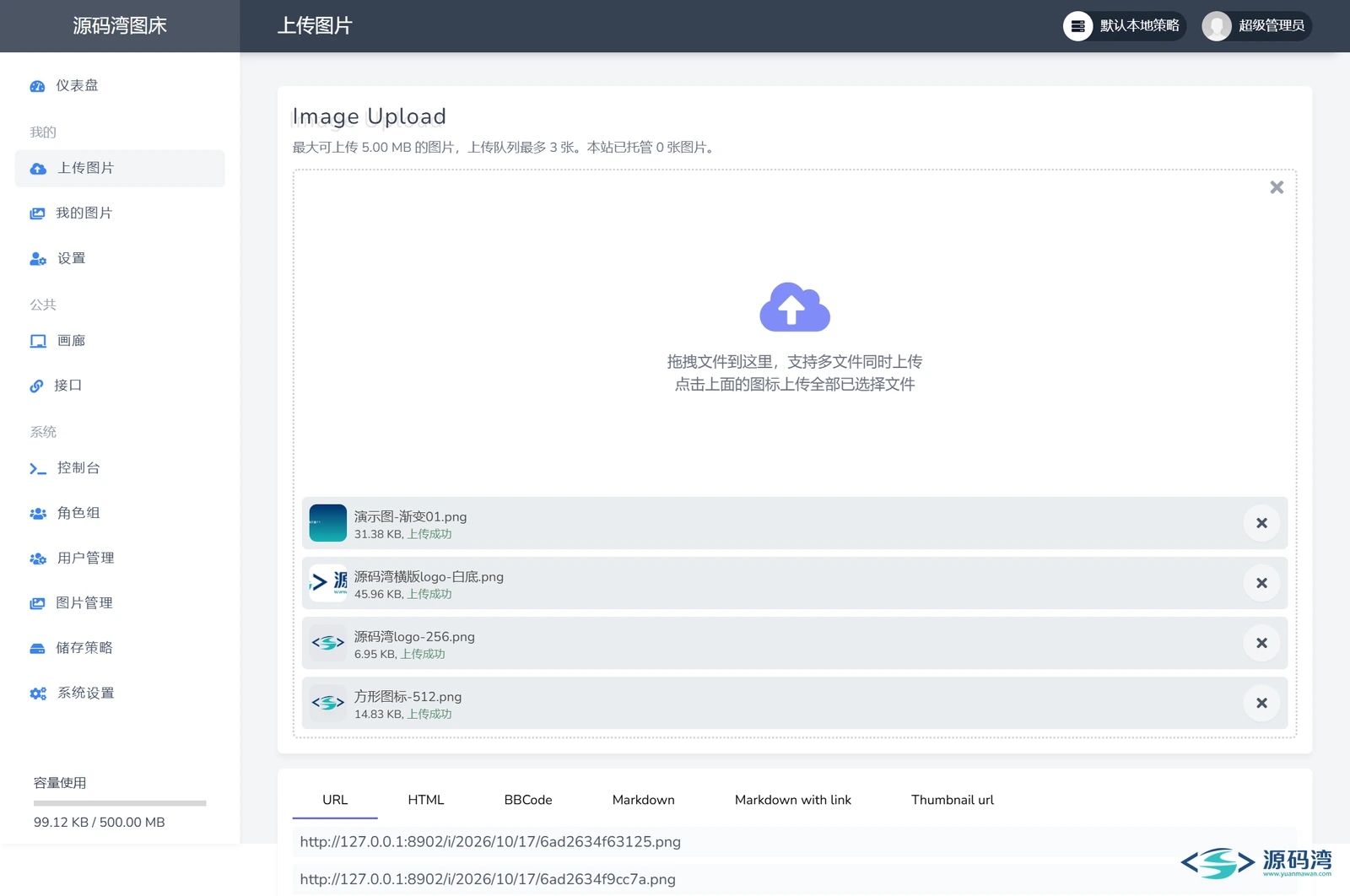
Task: Click the 画廊 gallery icon
Action: pyautogui.click(x=38, y=341)
